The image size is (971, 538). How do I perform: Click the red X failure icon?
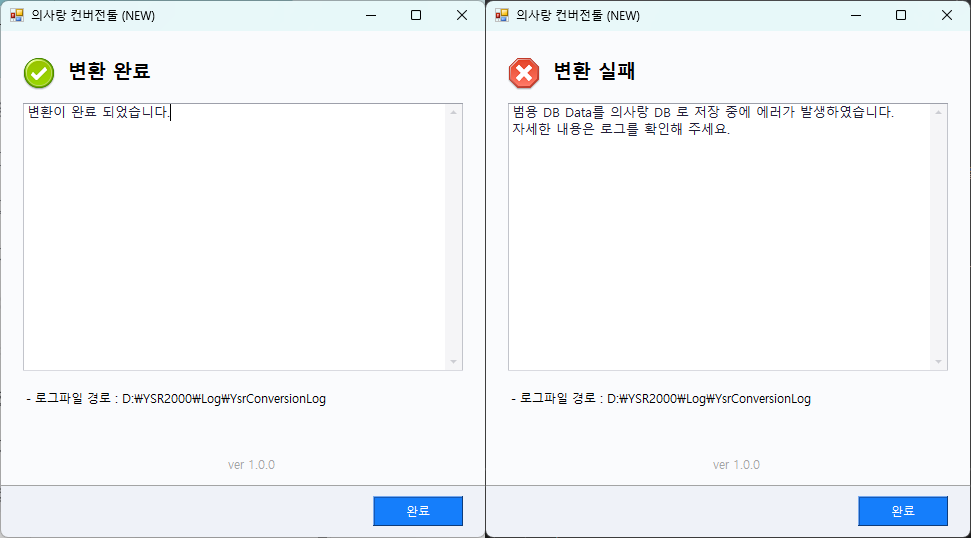coord(524,72)
